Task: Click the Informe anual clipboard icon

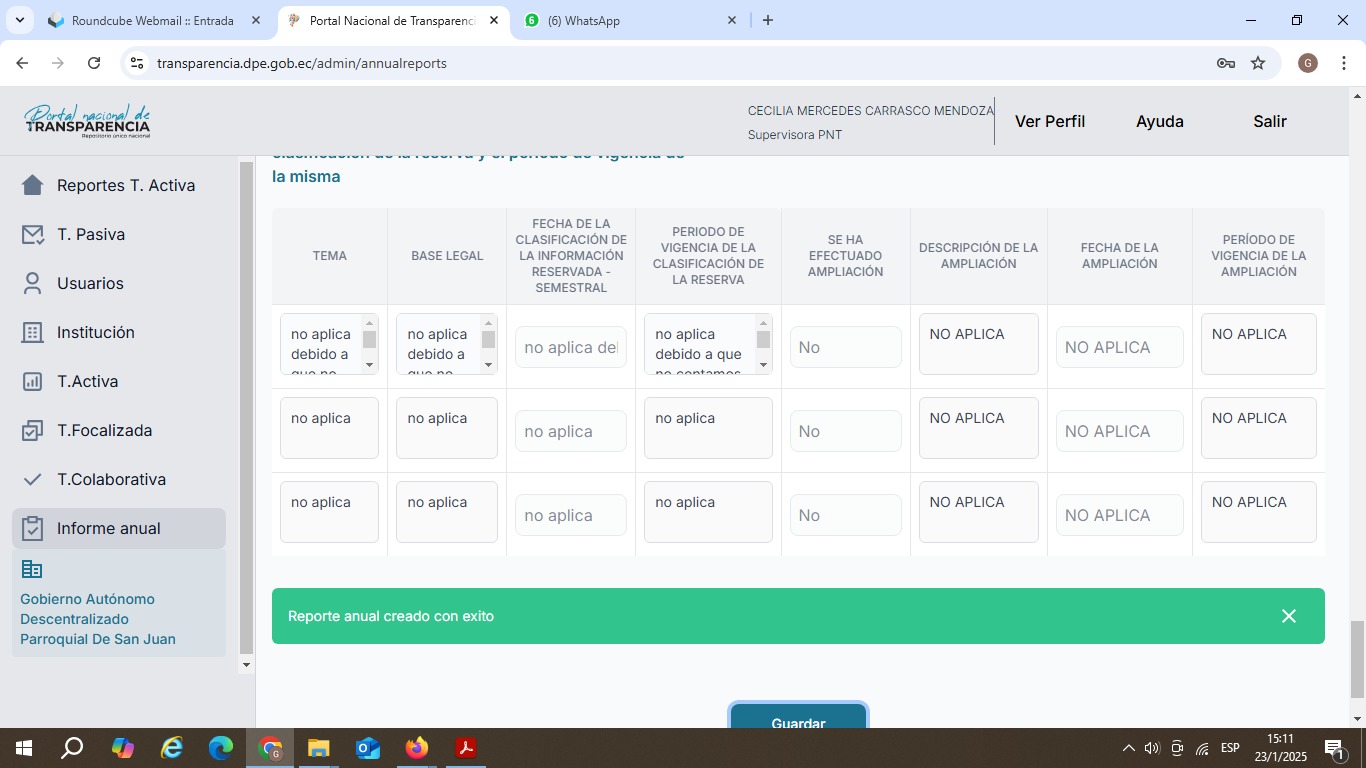Action: click(x=33, y=529)
